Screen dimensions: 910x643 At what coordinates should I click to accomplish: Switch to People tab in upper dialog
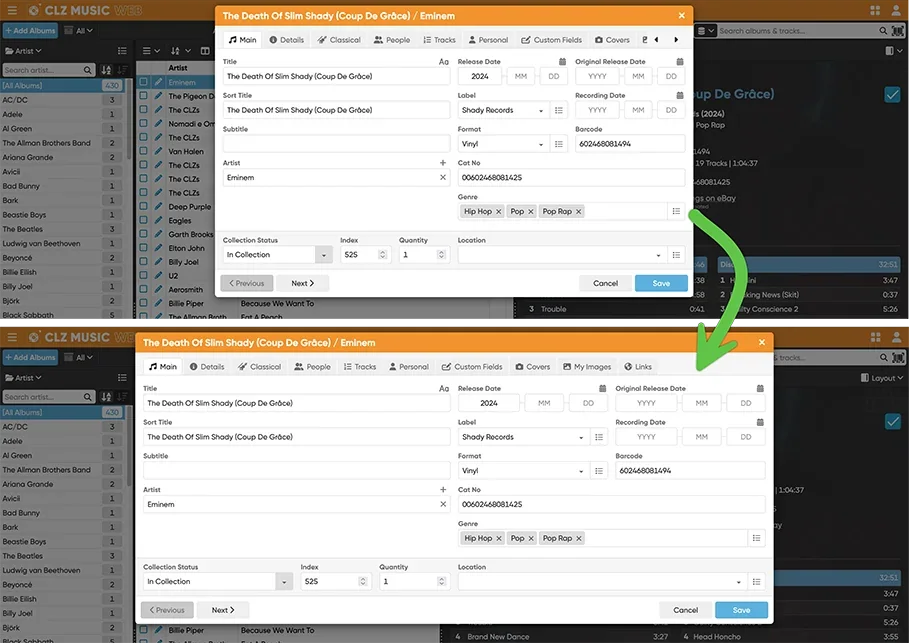[x=392, y=40]
